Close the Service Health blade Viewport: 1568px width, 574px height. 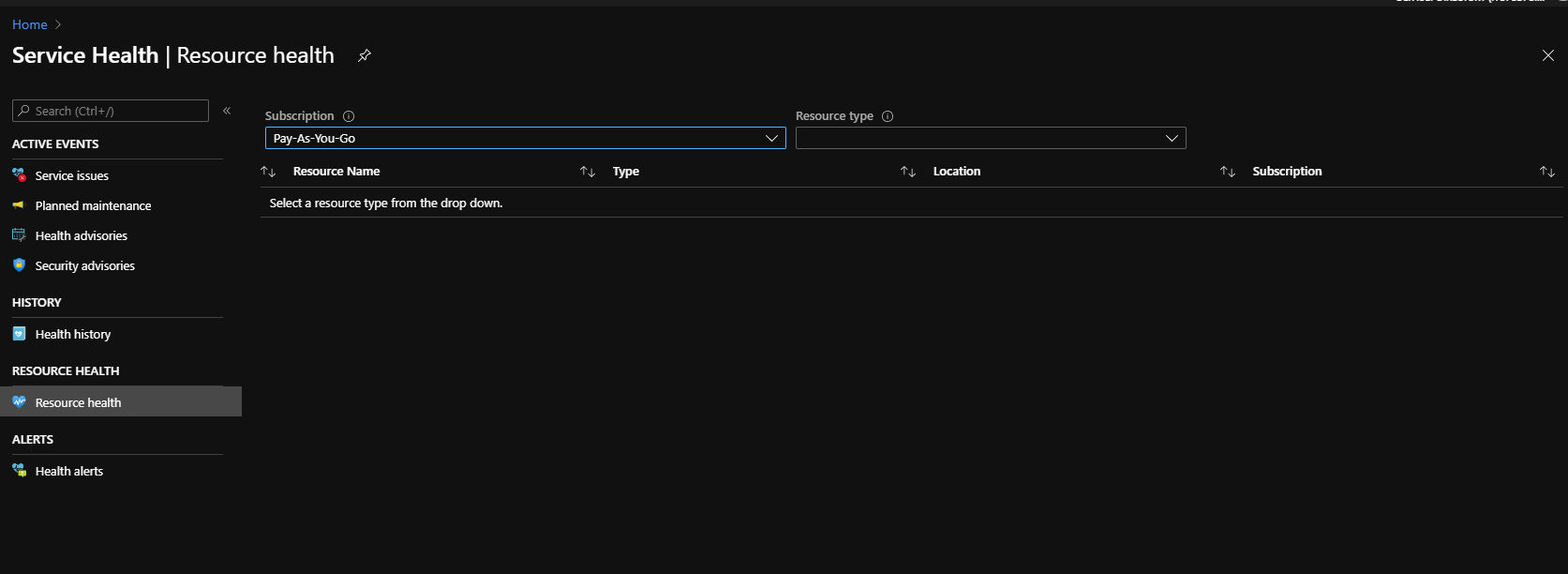(x=1548, y=55)
